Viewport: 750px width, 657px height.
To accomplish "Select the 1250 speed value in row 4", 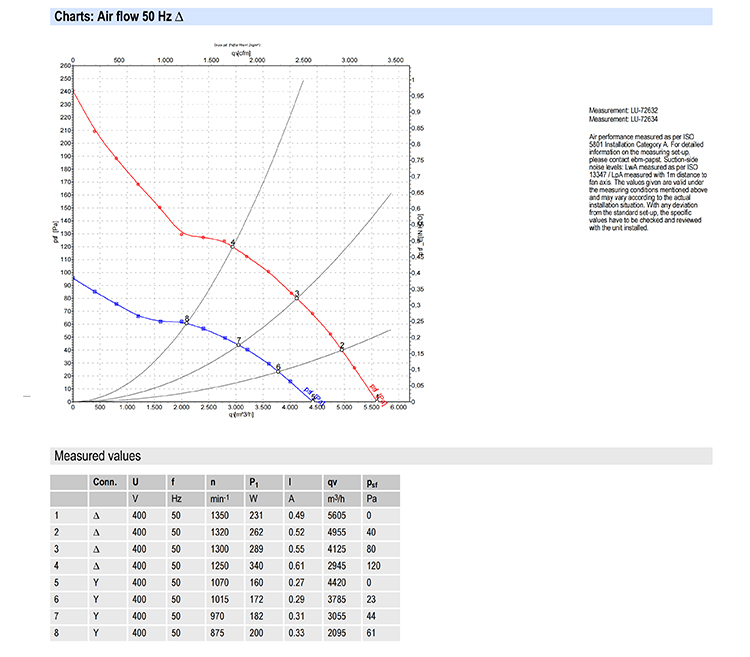I will [x=220, y=566].
